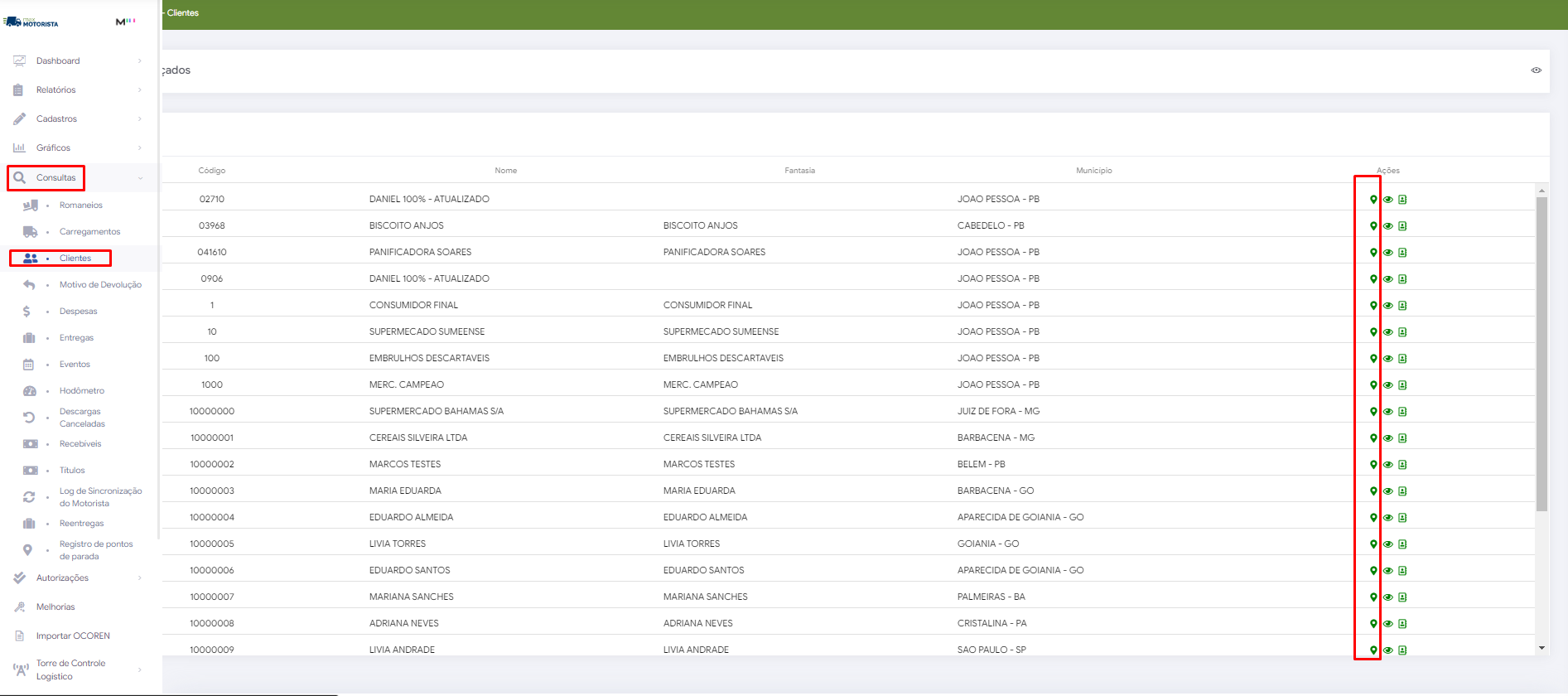Open Romaneios in the Consultas submenu
The width and height of the screenshot is (1568, 696).
click(80, 205)
